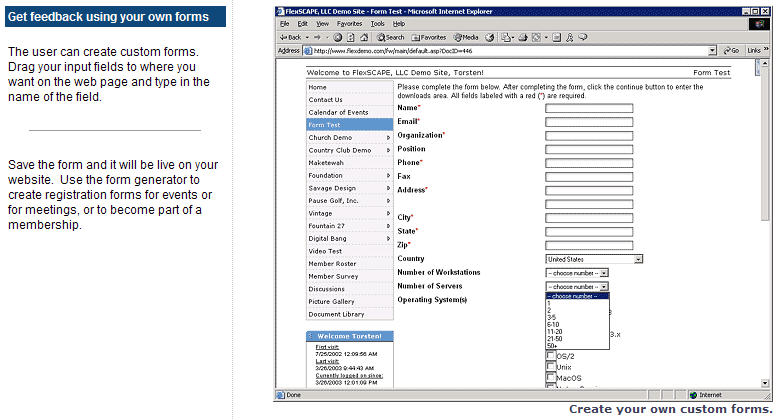Select 3-5 in the open servers list
The image size is (778, 420).
(x=578, y=317)
